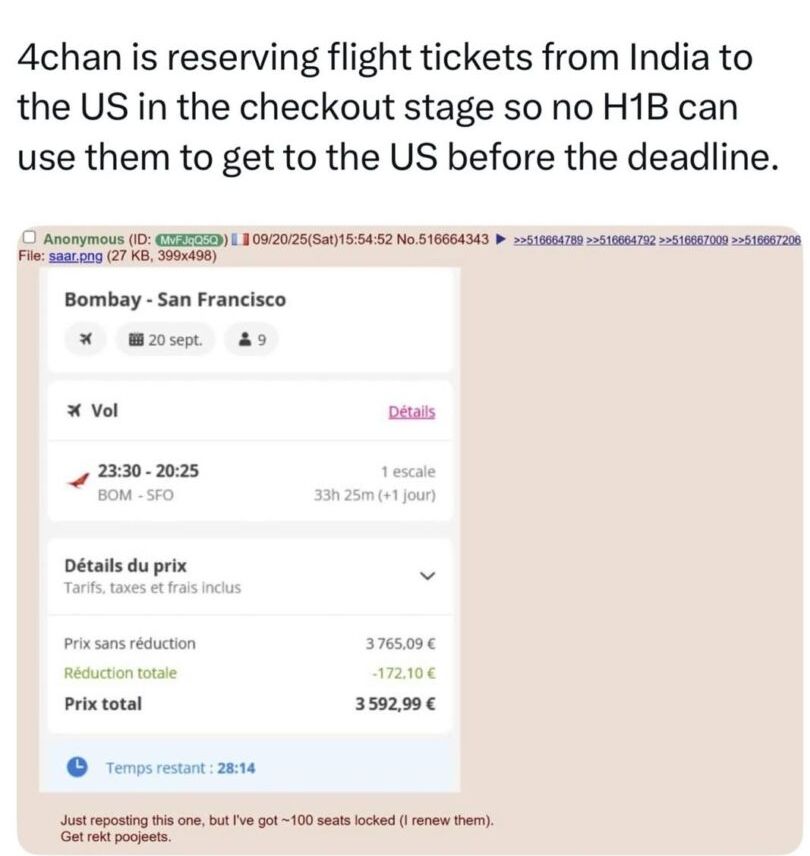Viewport: 810px width, 856px height.
Task: Open the saar.png file link
Action: pyautogui.click(x=70, y=256)
